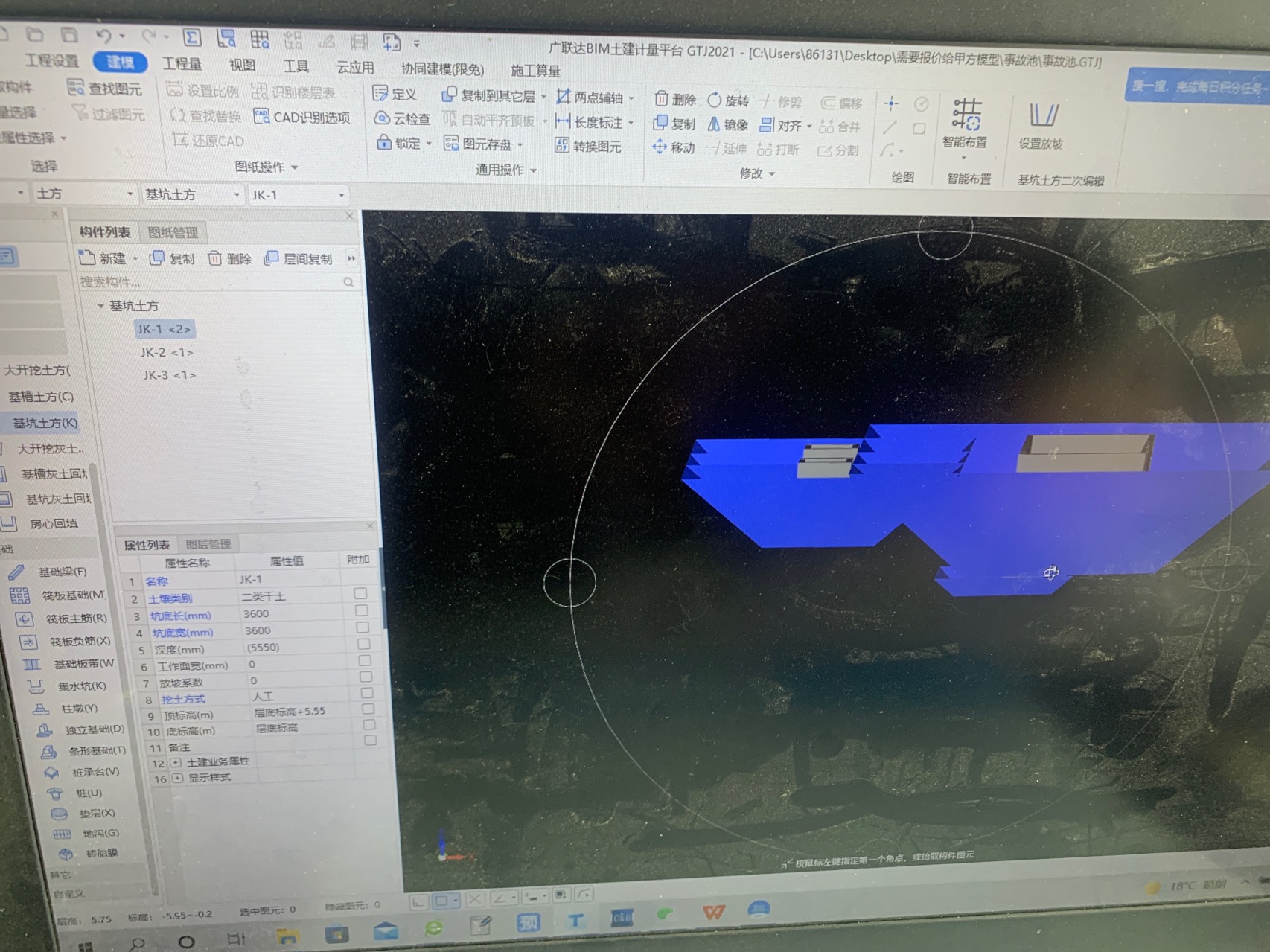Open CAD识别选项 CAD recognition options

(x=302, y=117)
